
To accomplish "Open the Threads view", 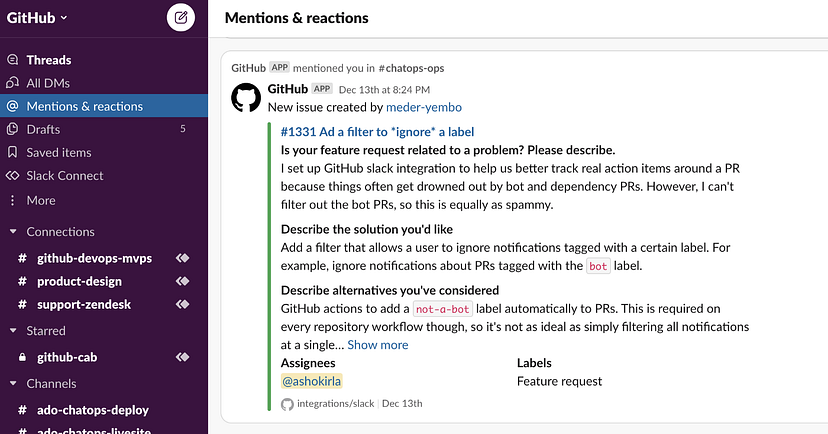I will (48, 60).
